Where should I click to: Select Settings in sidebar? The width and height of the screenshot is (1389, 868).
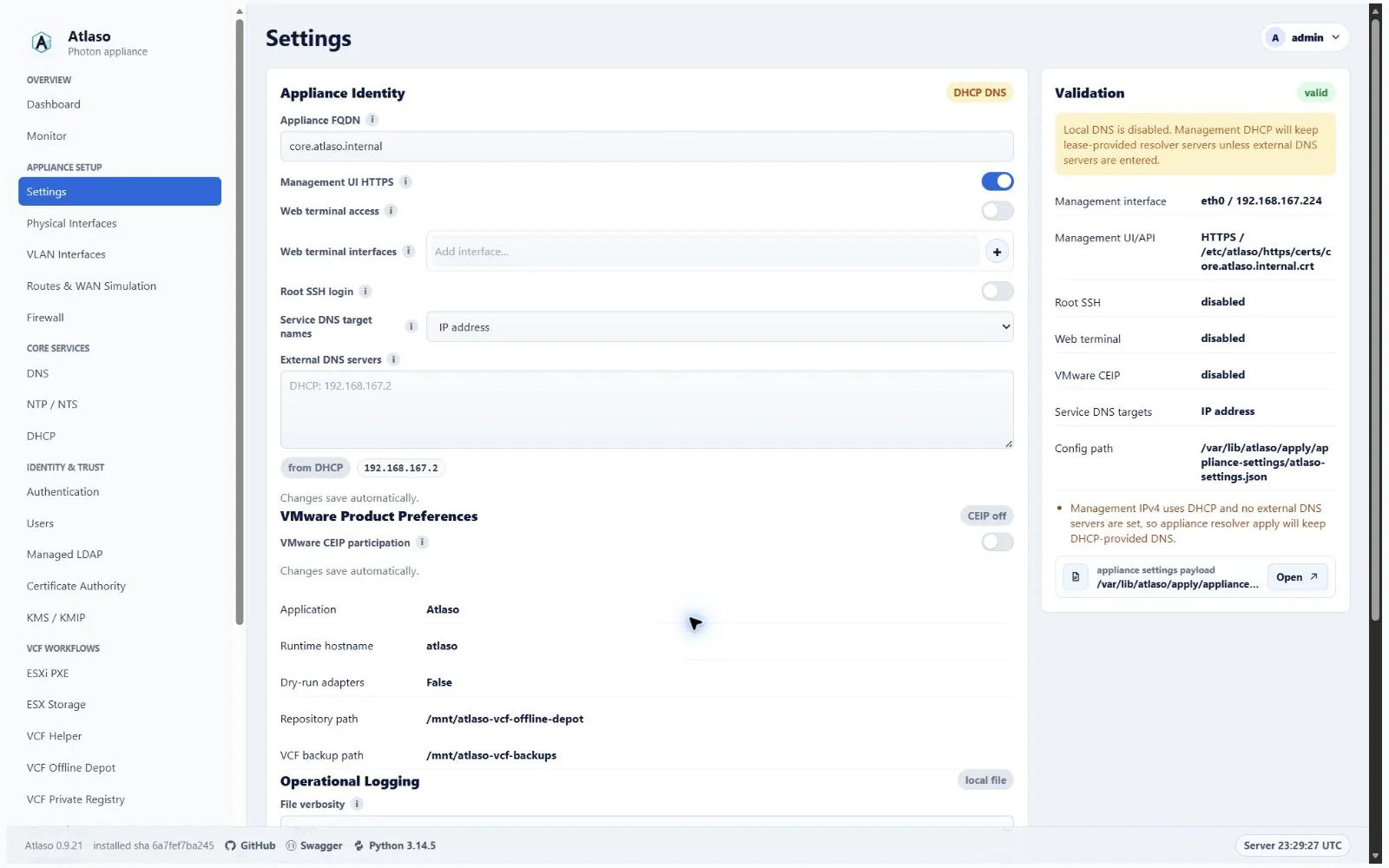click(x=120, y=192)
